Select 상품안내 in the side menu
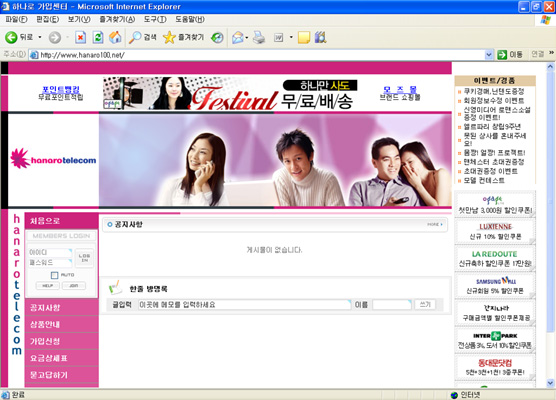The width and height of the screenshot is (556, 400). [x=62, y=324]
